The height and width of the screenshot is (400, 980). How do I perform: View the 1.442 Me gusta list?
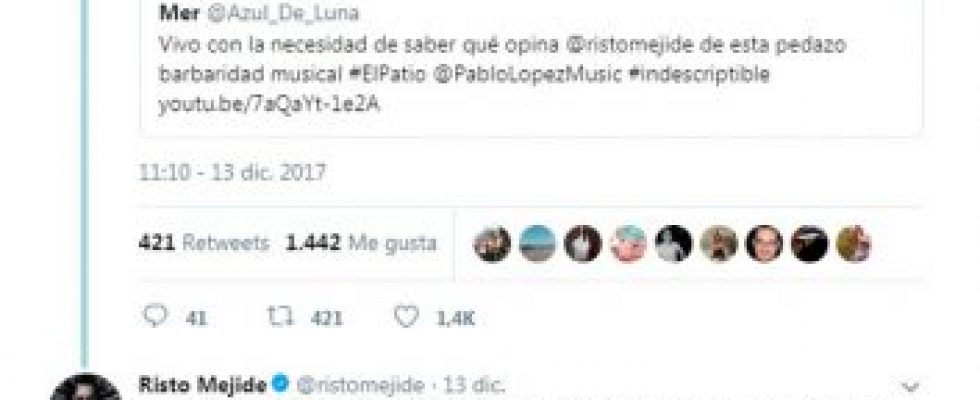361,243
